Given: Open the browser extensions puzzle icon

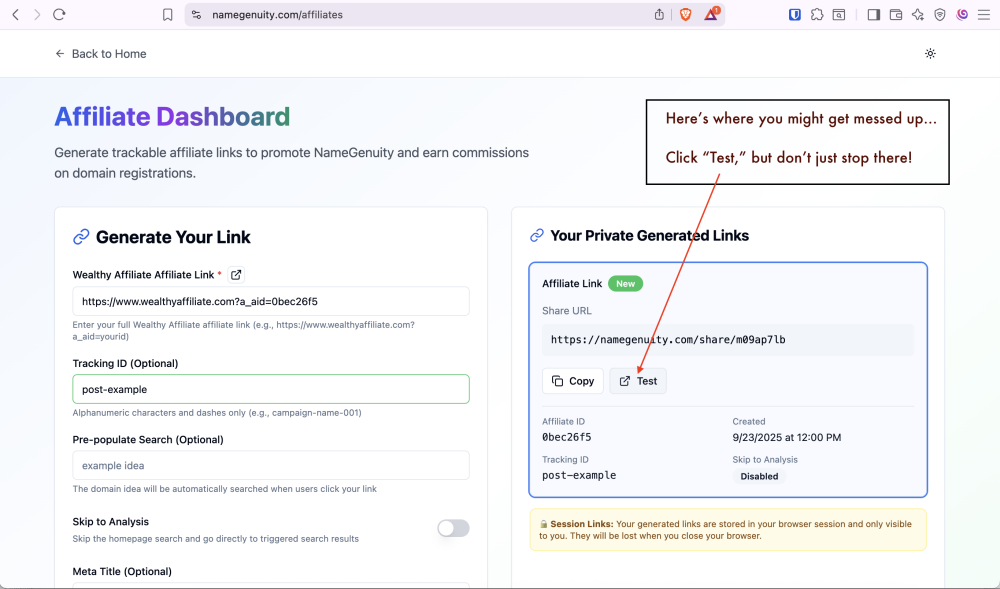Looking at the screenshot, I should (817, 15).
